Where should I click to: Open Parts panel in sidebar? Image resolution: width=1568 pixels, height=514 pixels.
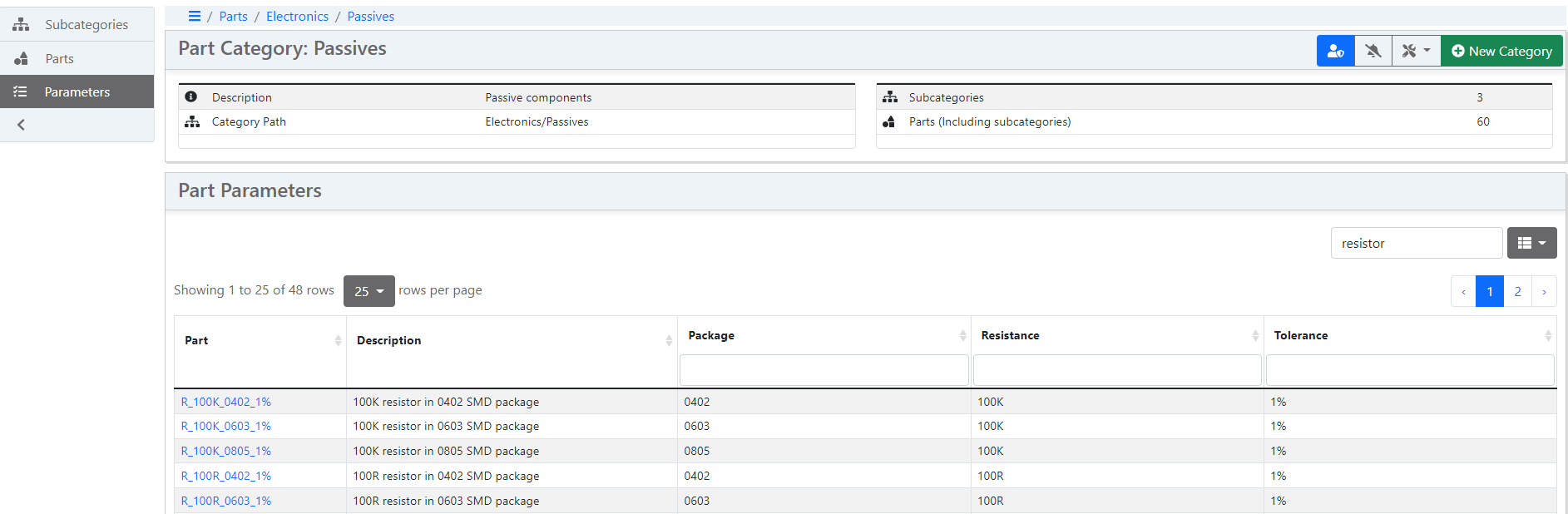[x=59, y=59]
